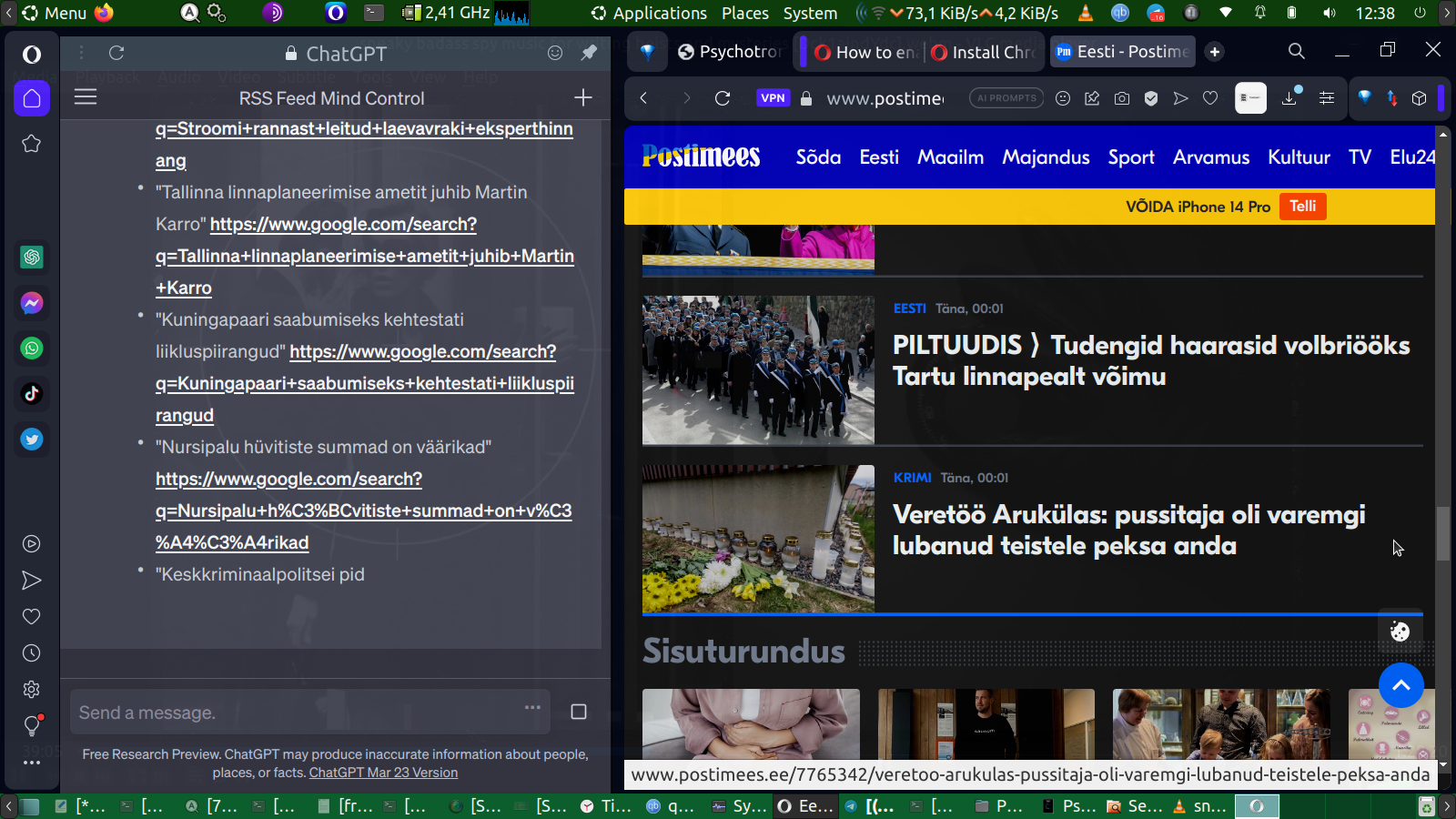Open ChatGPT message options menu

coord(532,707)
